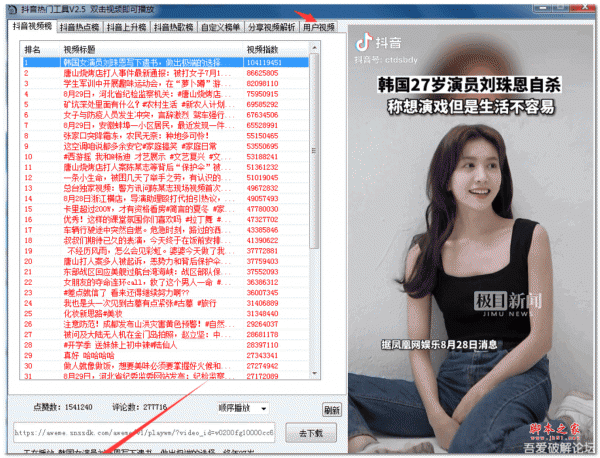Select row 19 不经历风雨,怎么会见彩虹

pyautogui.click(x=165, y=251)
